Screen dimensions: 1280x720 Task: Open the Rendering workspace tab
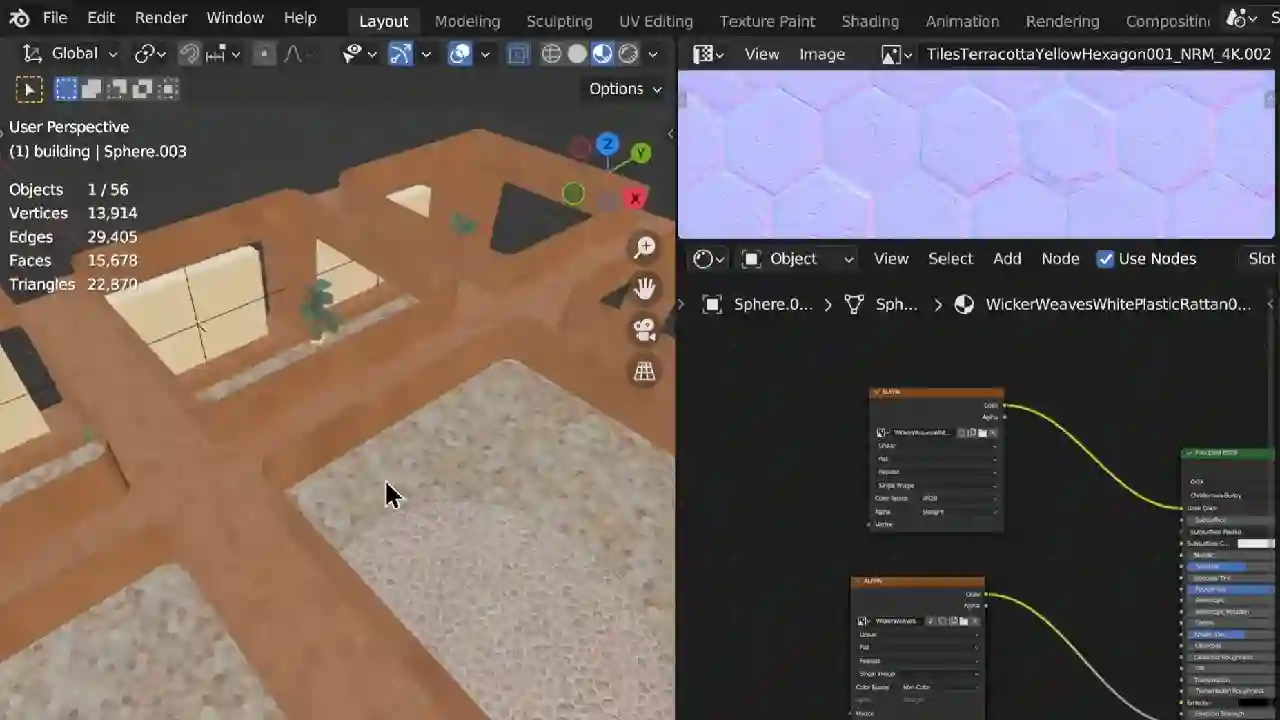coord(1062,21)
